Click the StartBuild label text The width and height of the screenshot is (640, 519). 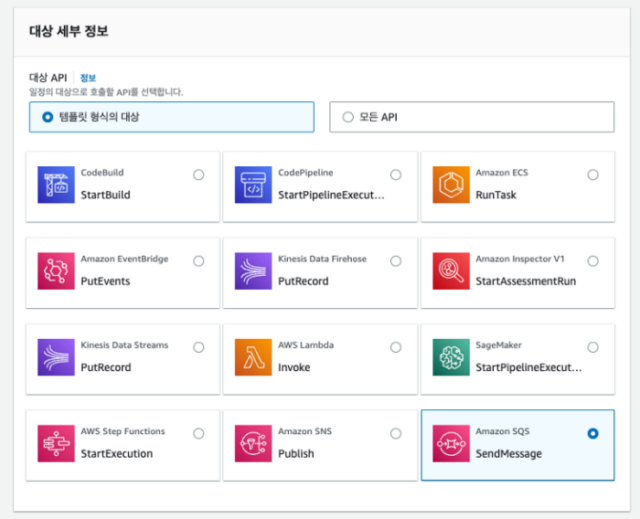click(105, 195)
